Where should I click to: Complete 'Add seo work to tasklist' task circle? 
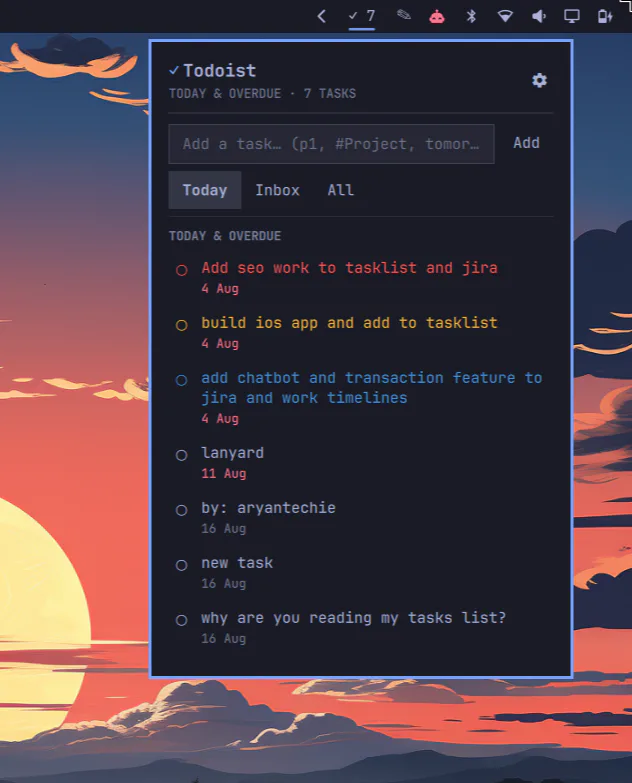(x=182, y=270)
